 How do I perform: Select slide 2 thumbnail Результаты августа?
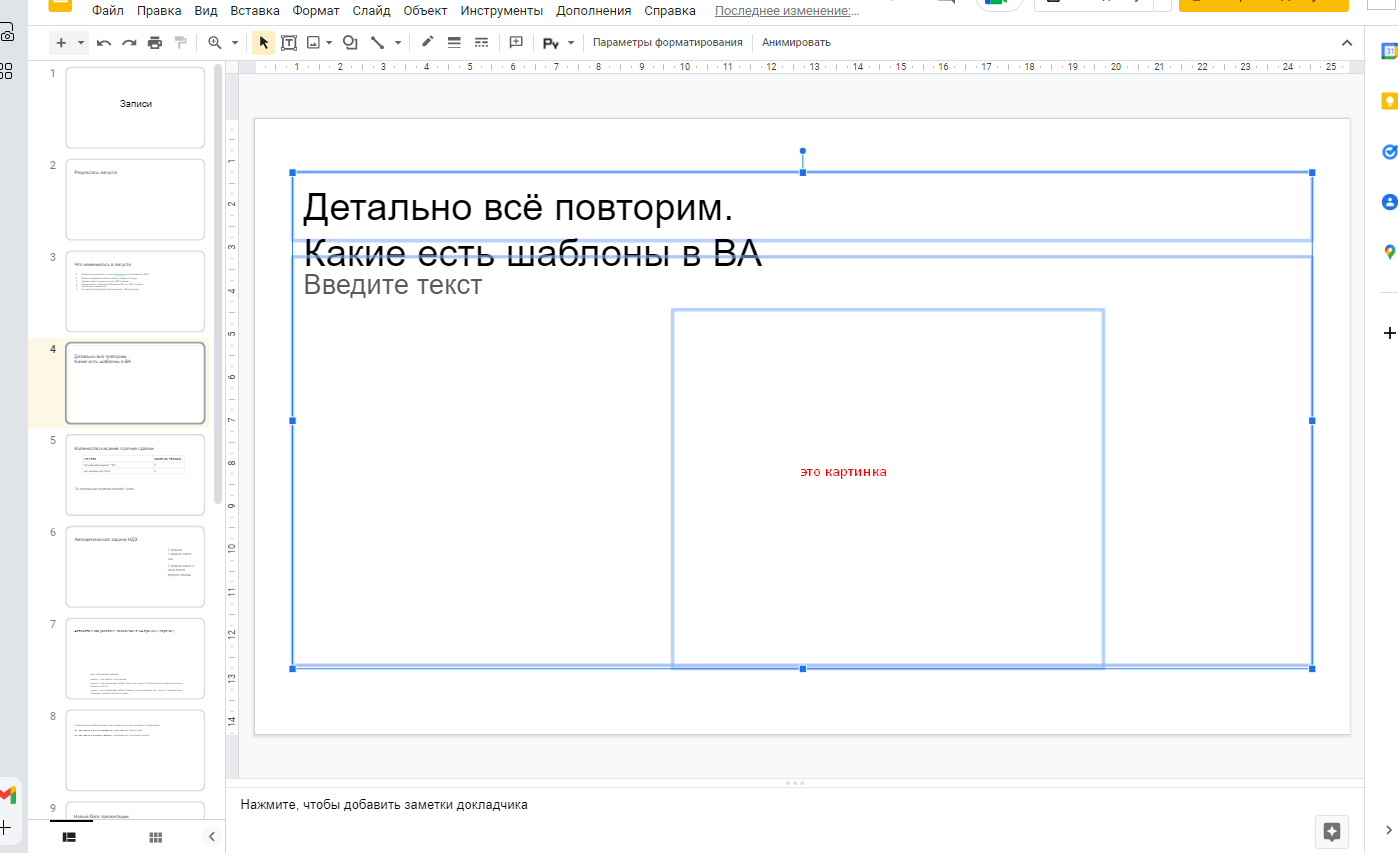(135, 199)
